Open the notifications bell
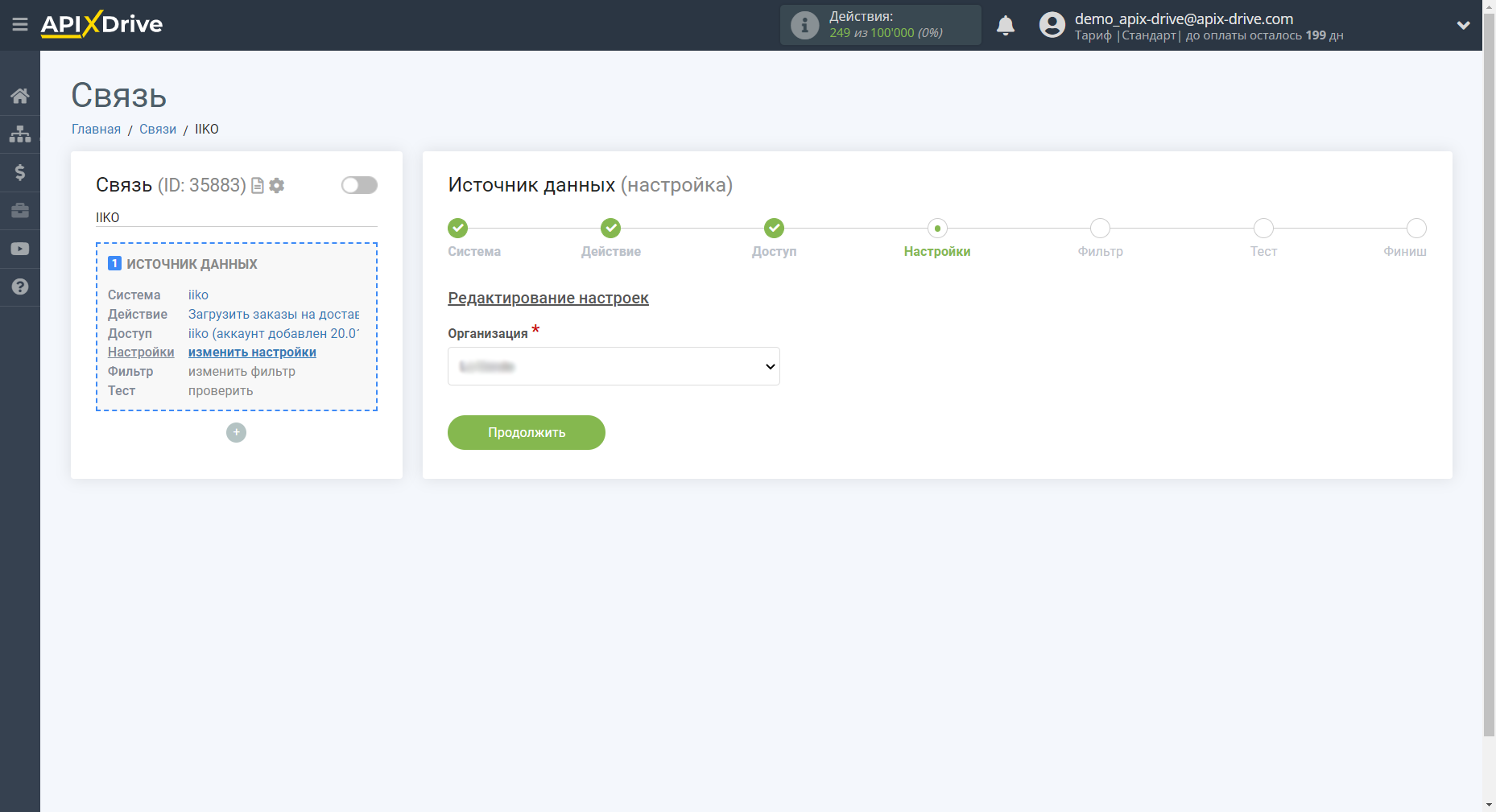Viewport: 1496px width, 812px height. (x=1005, y=25)
